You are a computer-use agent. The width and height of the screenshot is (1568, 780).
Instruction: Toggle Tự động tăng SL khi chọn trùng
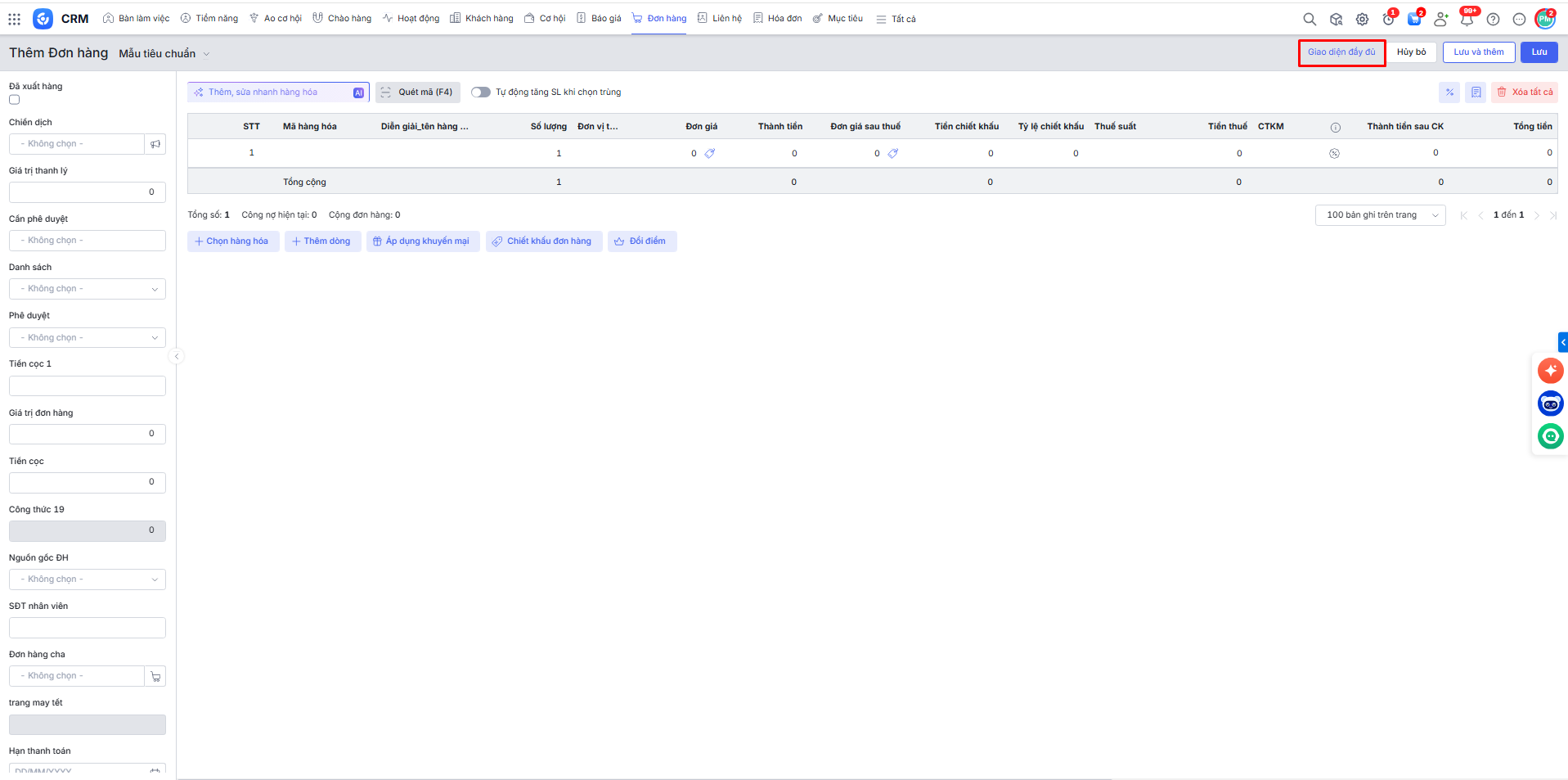480,92
